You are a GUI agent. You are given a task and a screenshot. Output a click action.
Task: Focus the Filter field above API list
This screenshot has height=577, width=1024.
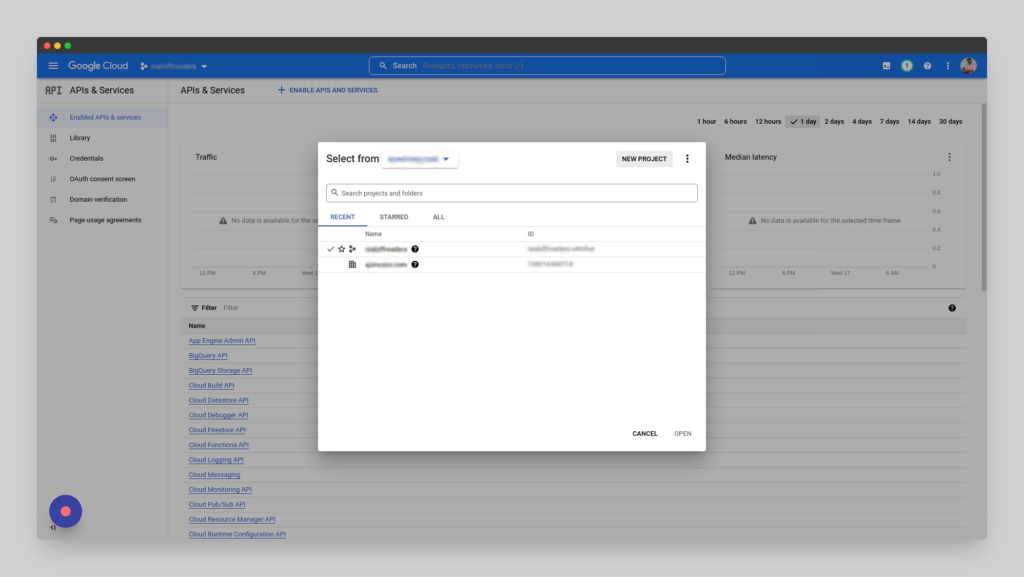point(231,308)
